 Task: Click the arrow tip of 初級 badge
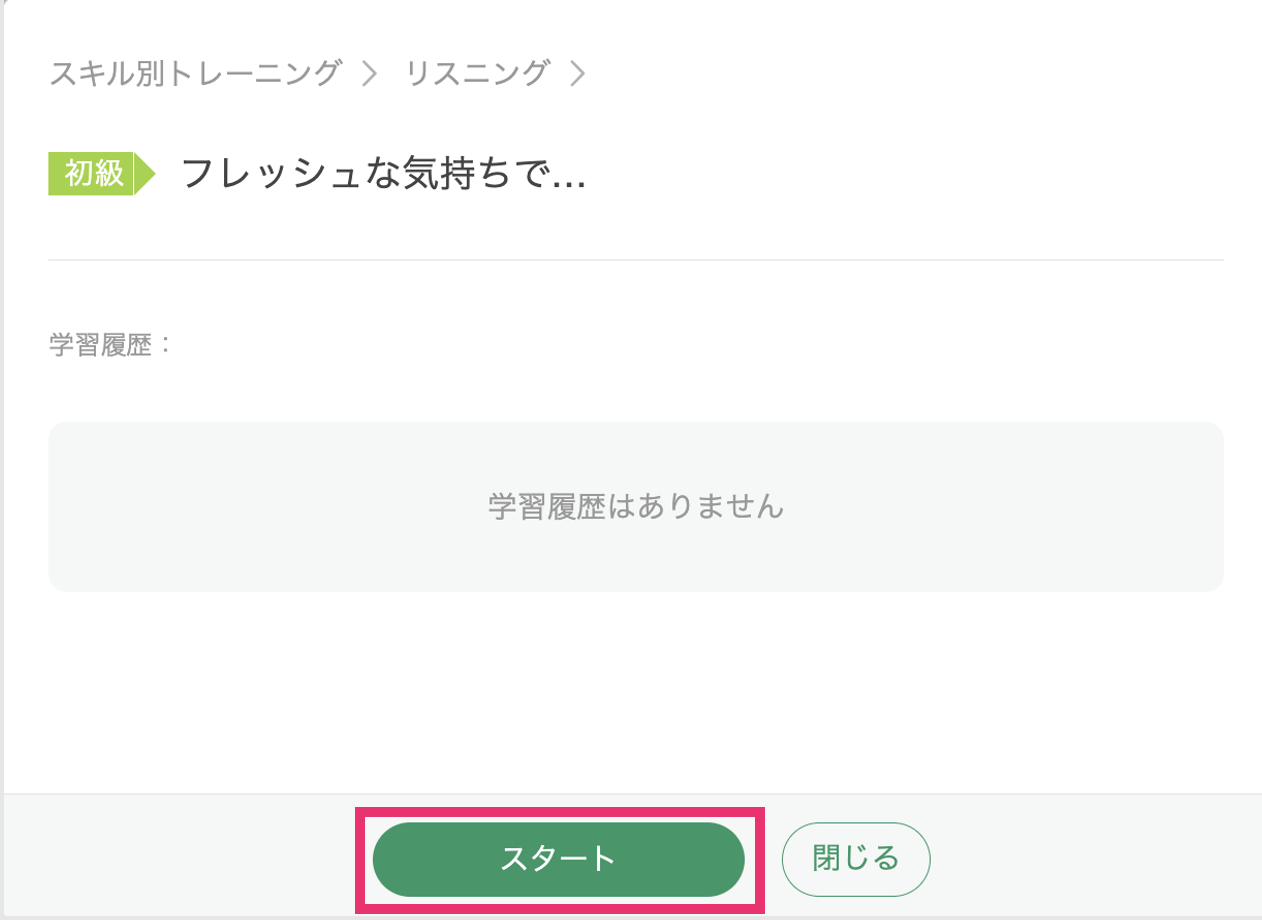tap(146, 174)
